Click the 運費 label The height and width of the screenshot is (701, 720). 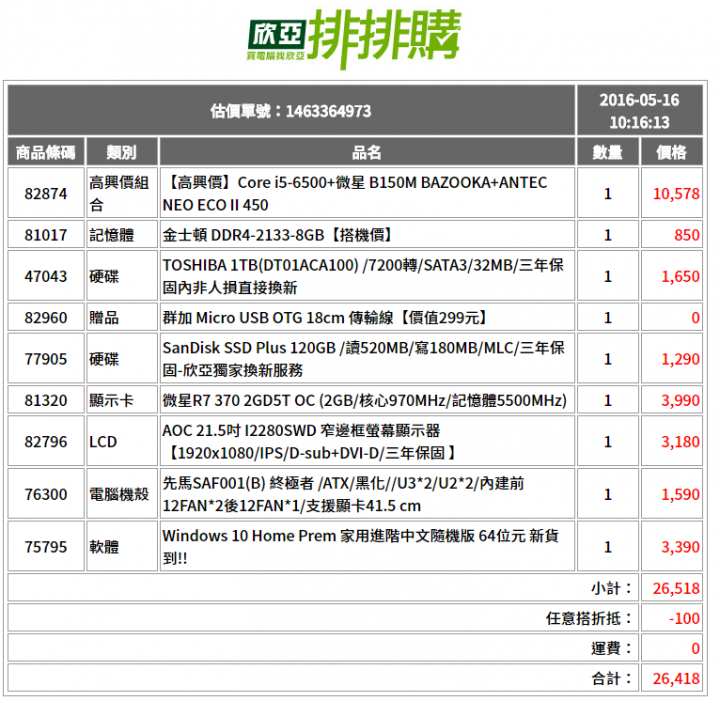[612, 648]
